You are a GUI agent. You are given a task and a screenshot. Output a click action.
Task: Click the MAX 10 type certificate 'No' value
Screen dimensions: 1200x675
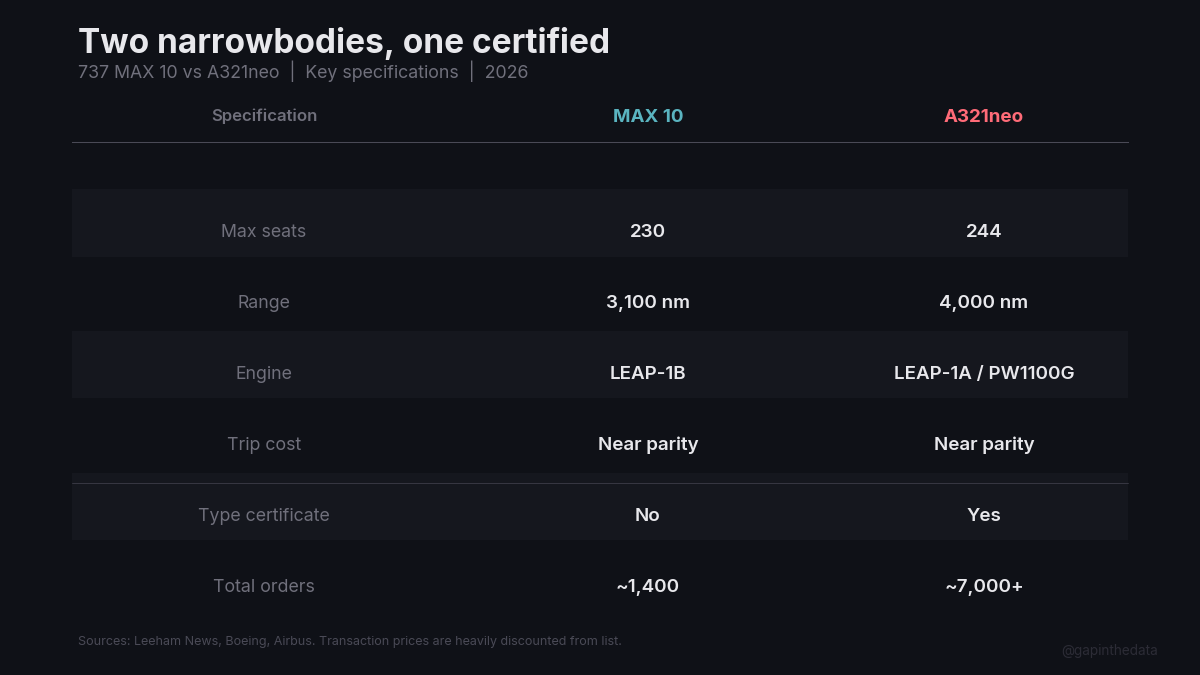(x=647, y=515)
